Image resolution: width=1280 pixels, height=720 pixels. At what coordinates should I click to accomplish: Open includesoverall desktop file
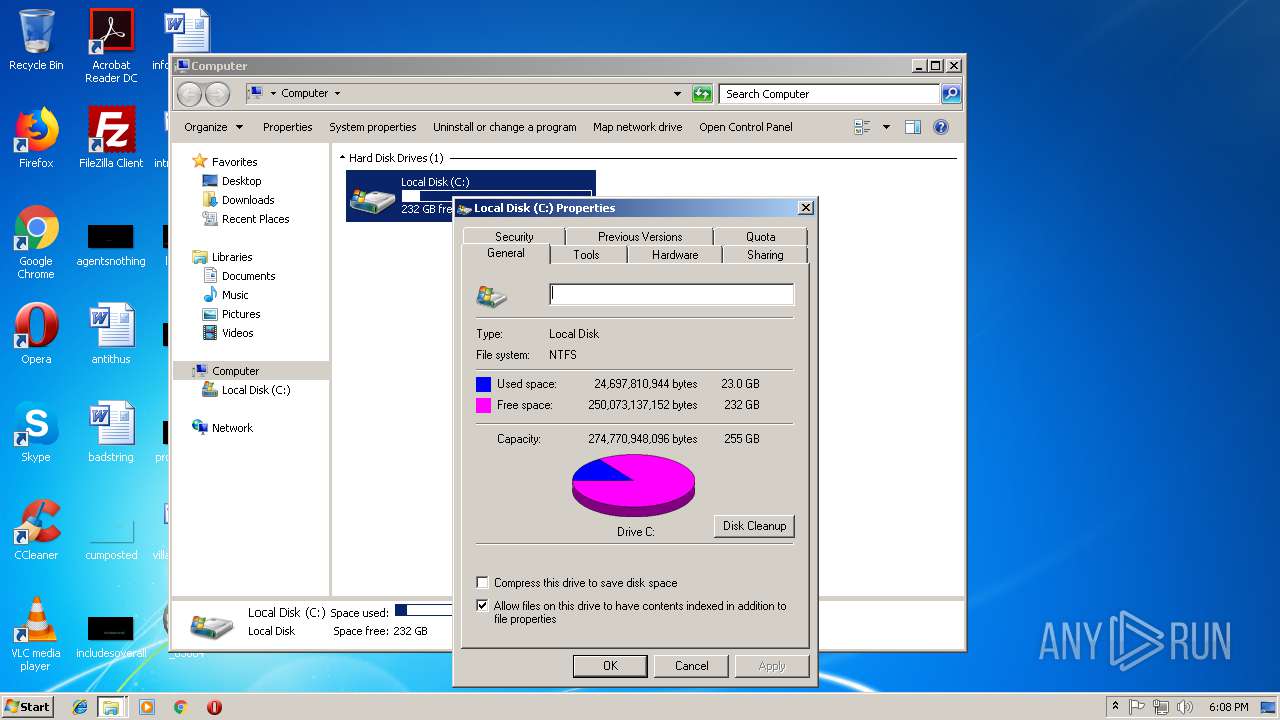[111, 637]
